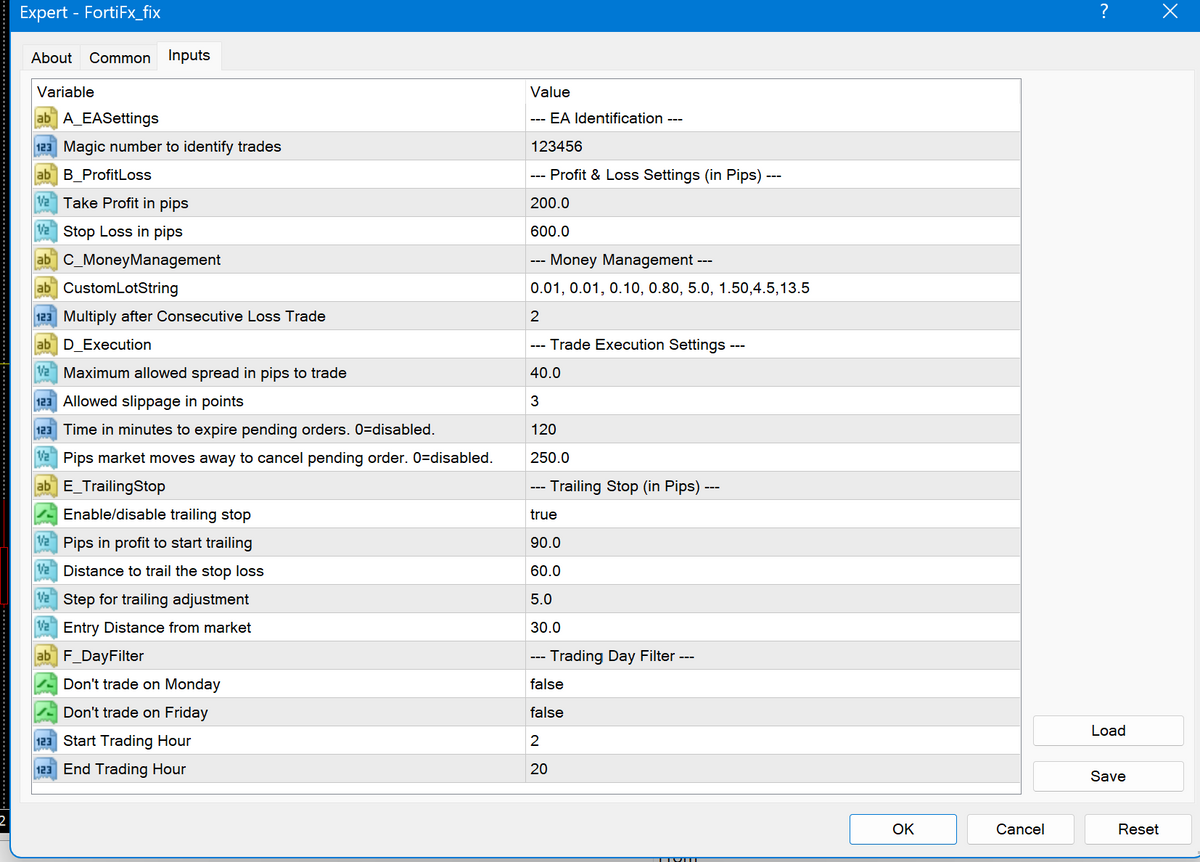The image size is (1200, 862).
Task: Switch to the Common tab
Action: click(x=119, y=57)
